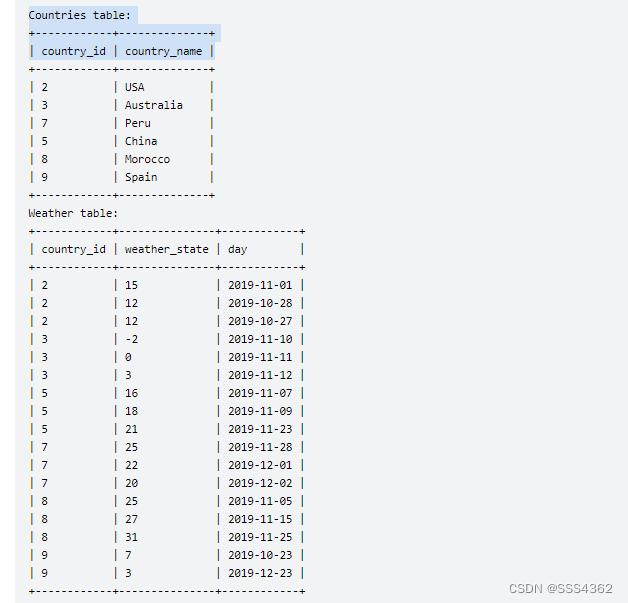
Task: Click the Peru entry in Countries table
Action: [x=138, y=123]
